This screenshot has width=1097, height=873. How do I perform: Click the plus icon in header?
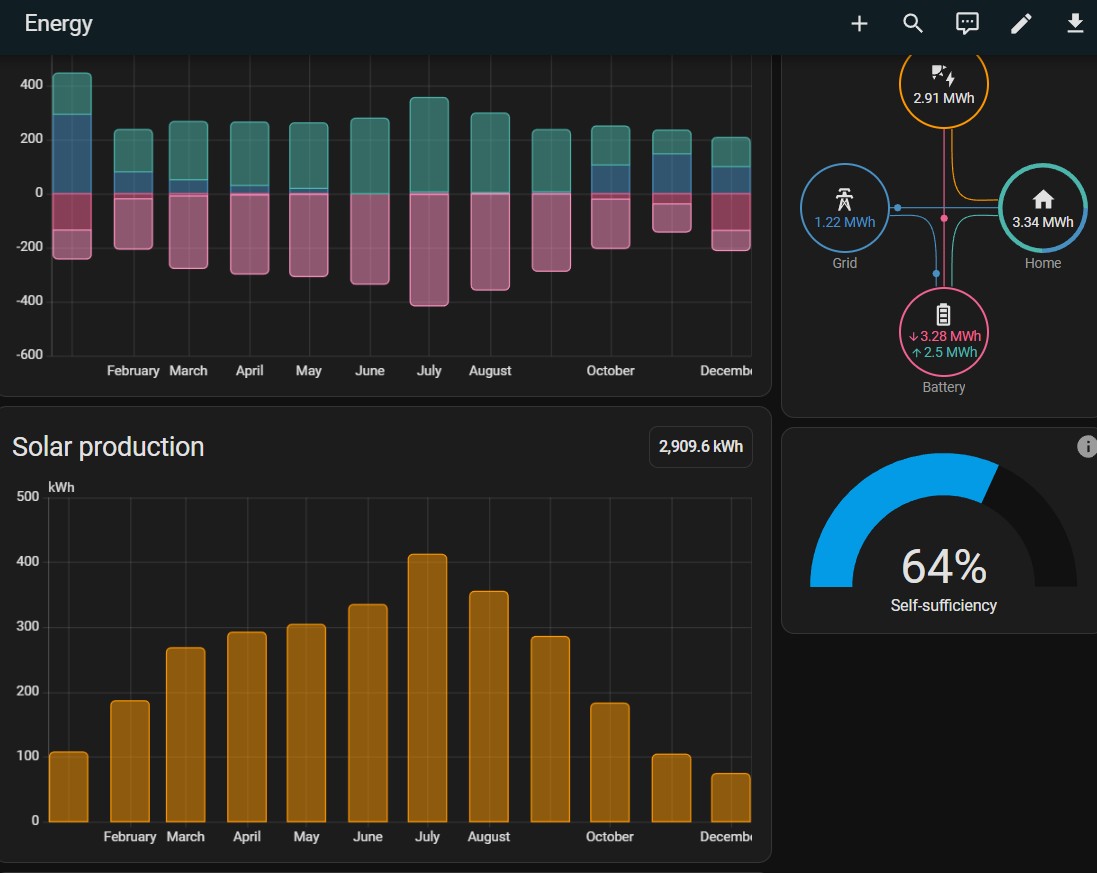pos(859,24)
